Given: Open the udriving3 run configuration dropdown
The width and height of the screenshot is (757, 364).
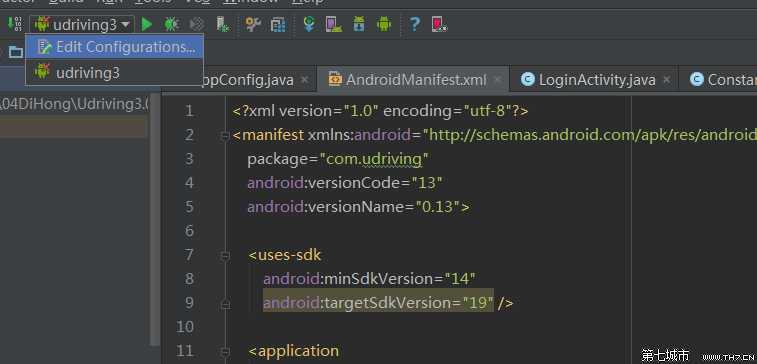Looking at the screenshot, I should [x=82, y=24].
